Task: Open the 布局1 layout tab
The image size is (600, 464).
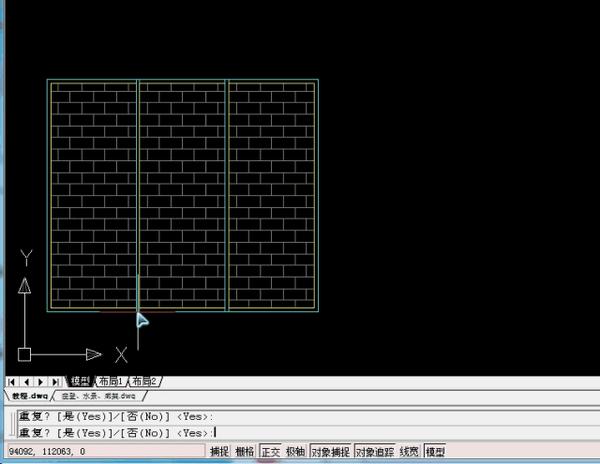Action: coord(111,381)
